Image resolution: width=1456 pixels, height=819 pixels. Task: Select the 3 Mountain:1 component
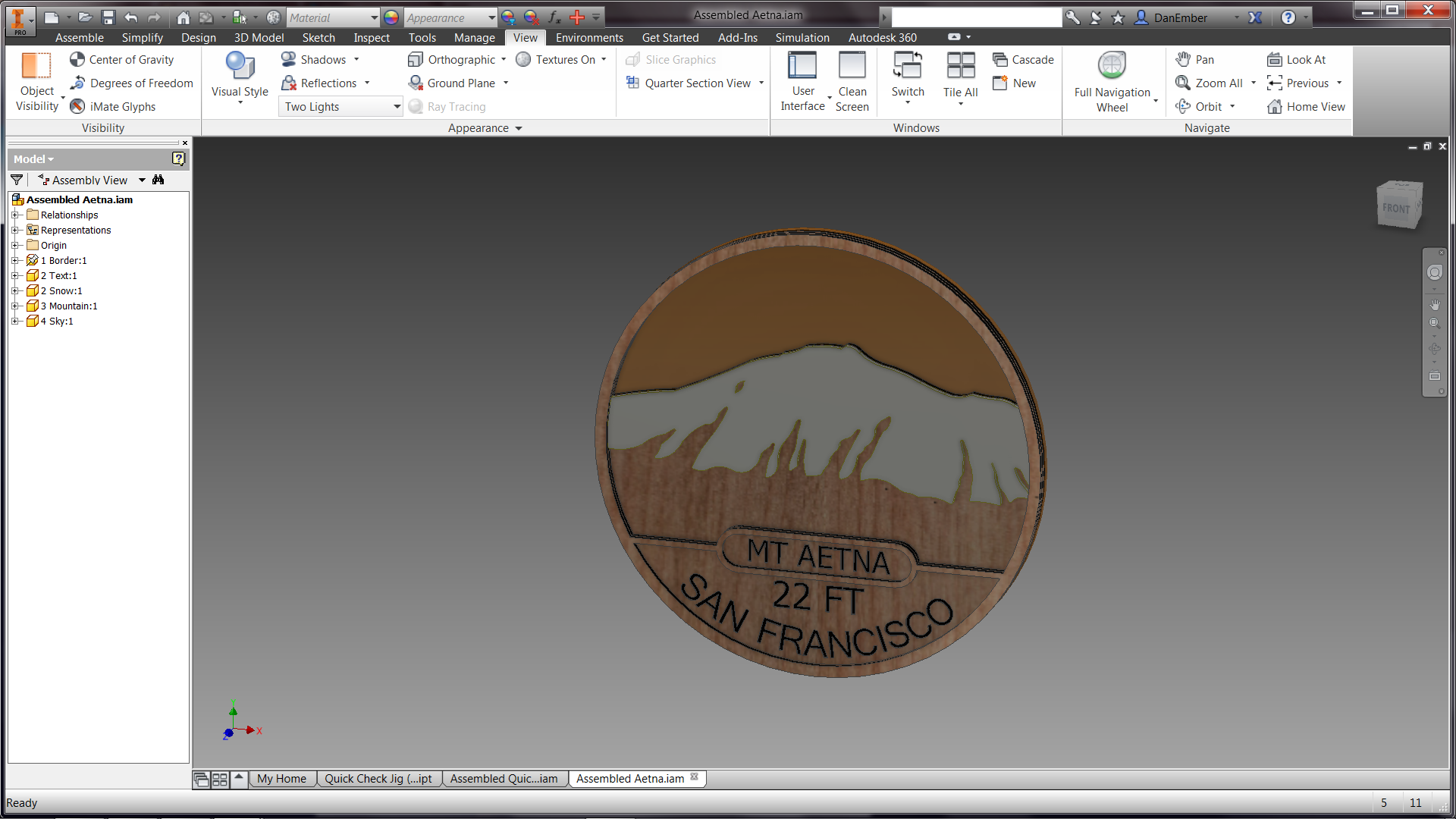pyautogui.click(x=62, y=306)
